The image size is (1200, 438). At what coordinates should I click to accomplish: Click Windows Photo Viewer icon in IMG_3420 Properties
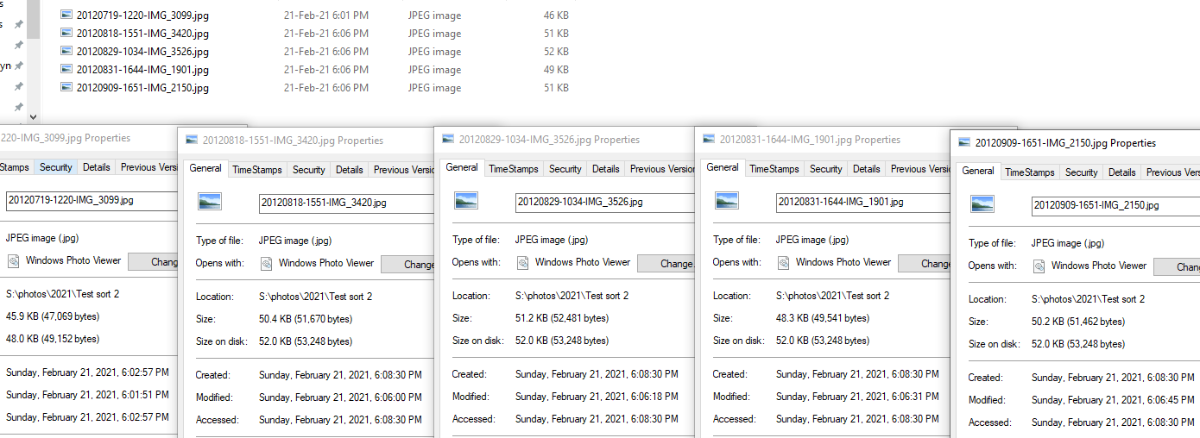click(267, 264)
